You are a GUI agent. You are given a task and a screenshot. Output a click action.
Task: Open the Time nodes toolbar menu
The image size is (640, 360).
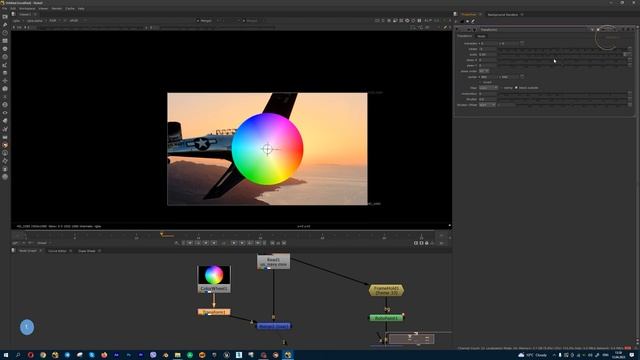coord(5,33)
